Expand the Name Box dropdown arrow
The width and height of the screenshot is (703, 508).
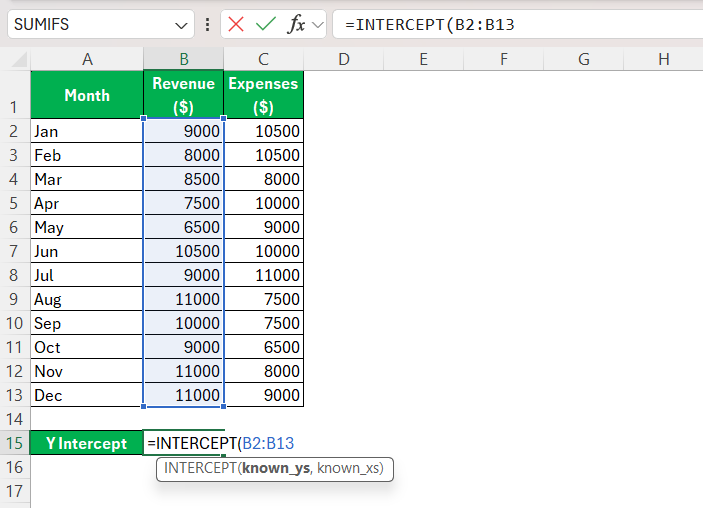click(181, 25)
